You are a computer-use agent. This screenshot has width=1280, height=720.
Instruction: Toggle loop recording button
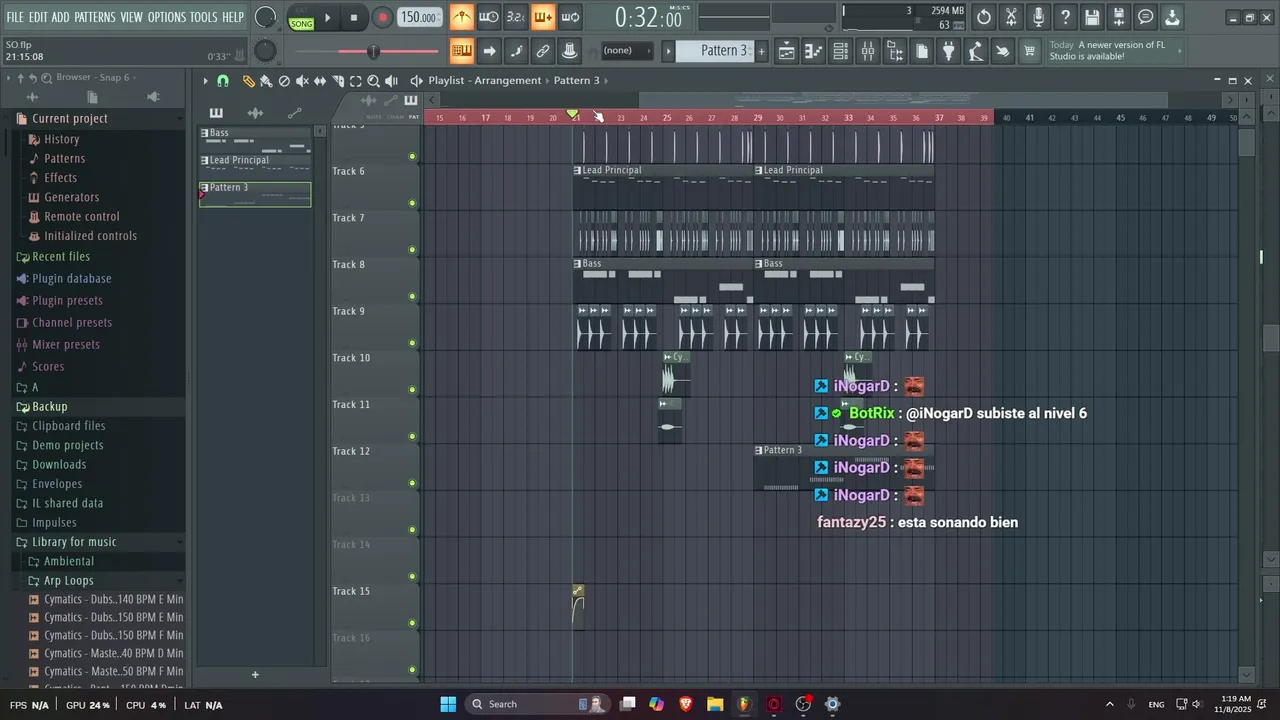click(570, 17)
